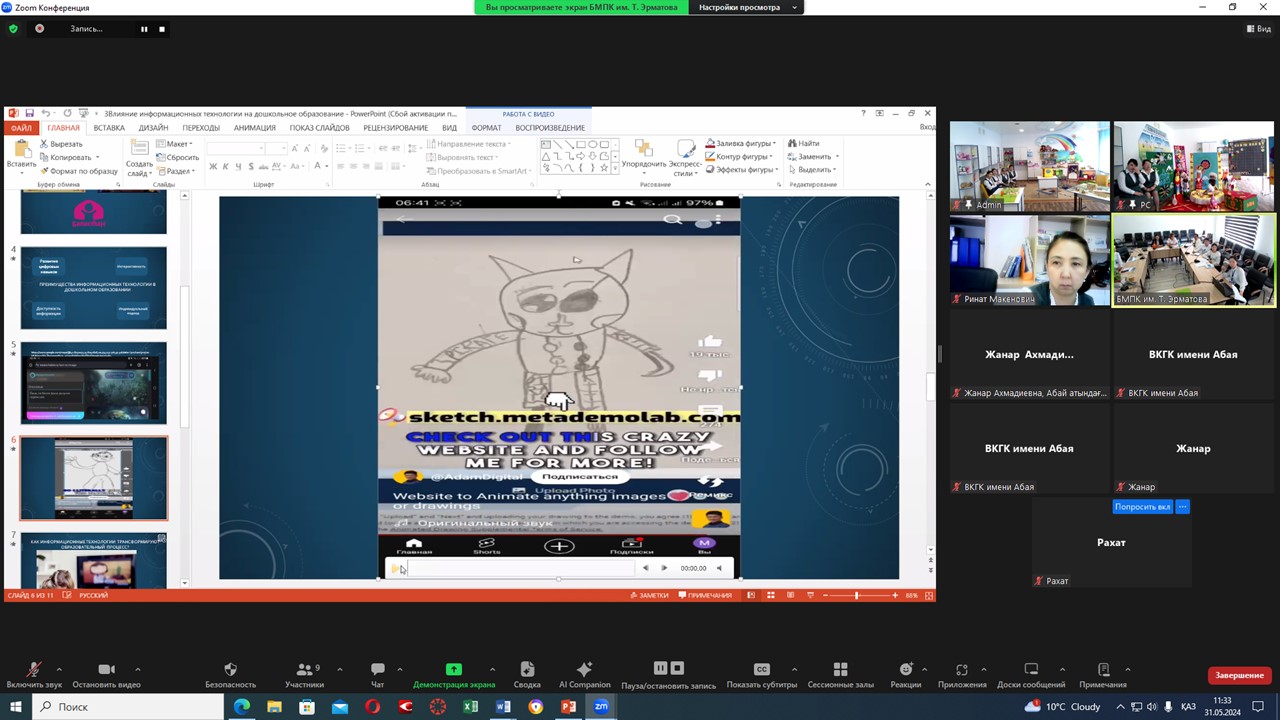
Task: Select Ринат Макенович's video tile
Action: pyautogui.click(x=1029, y=260)
